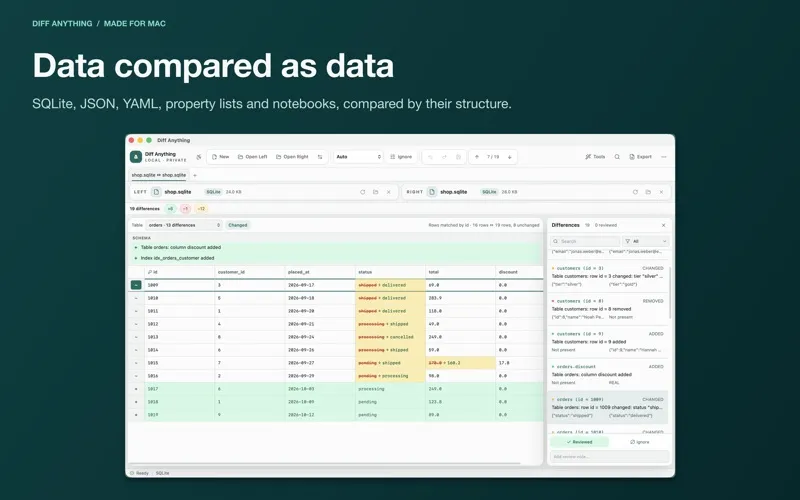Image resolution: width=800 pixels, height=500 pixels.
Task: Create a new comparison with New
Action: click(x=220, y=157)
